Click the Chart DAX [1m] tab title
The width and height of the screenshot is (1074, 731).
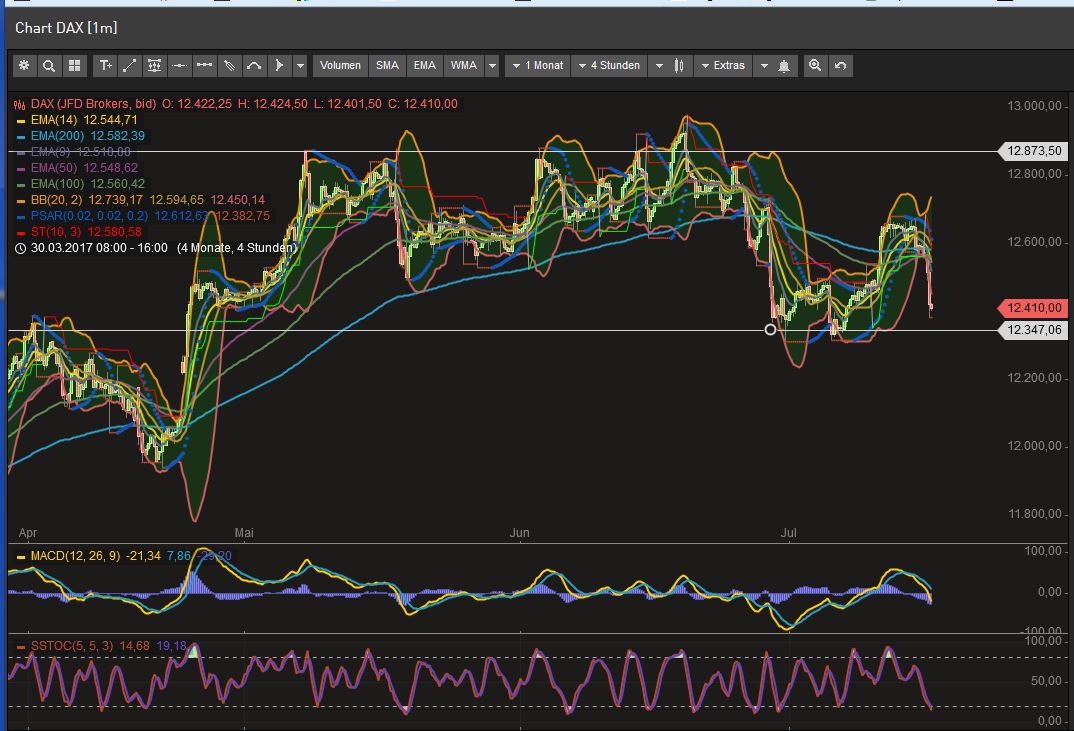(65, 27)
